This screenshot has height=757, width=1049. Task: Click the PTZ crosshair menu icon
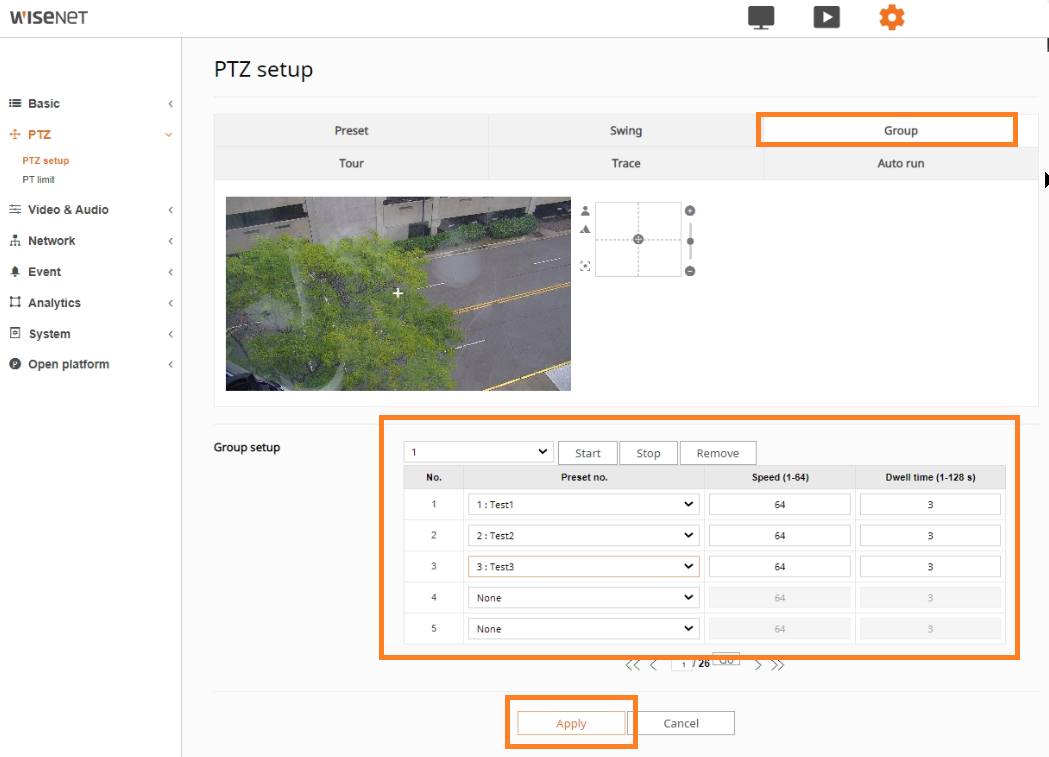(x=15, y=134)
